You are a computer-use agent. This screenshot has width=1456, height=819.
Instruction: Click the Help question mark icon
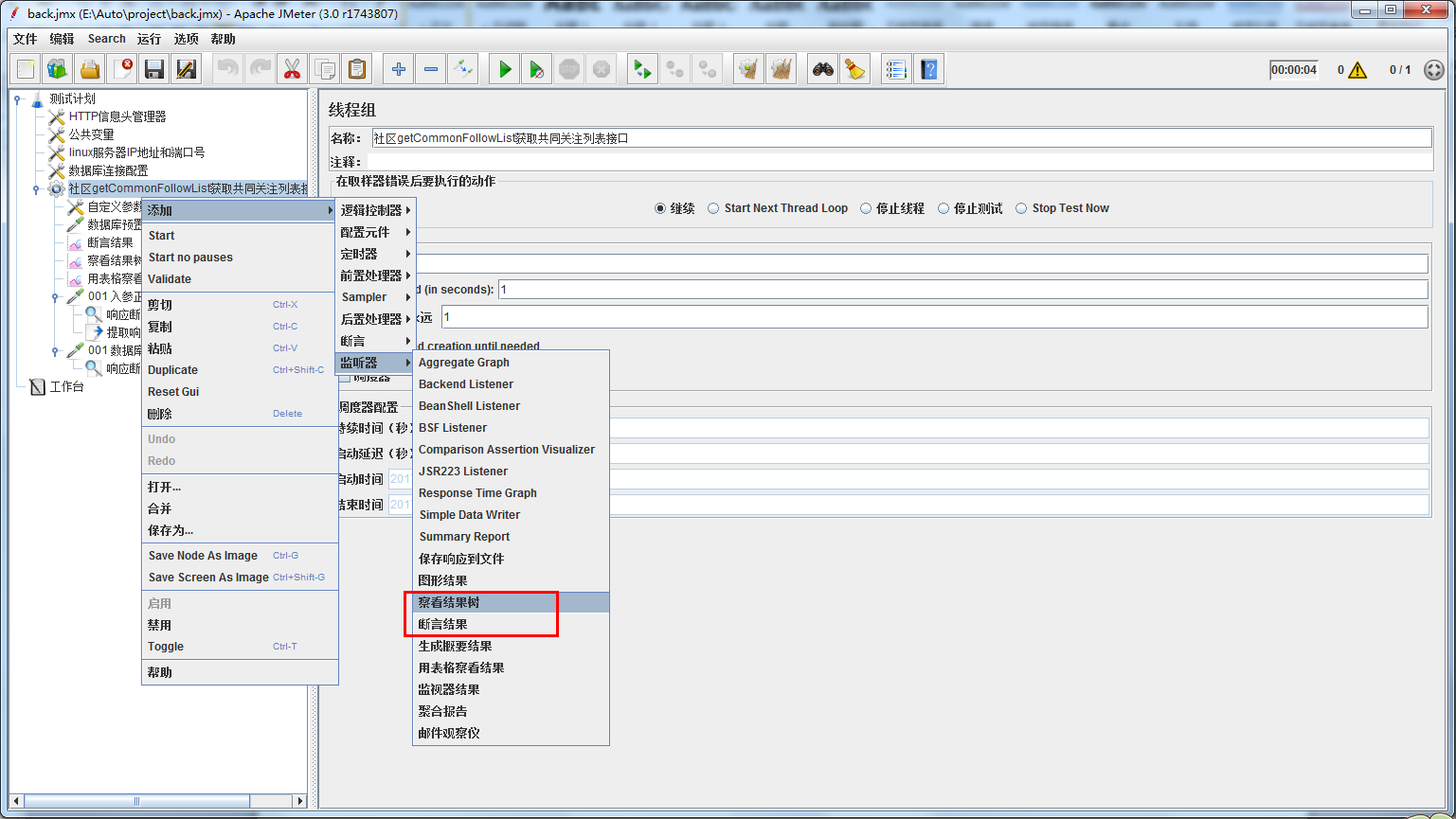[x=929, y=69]
